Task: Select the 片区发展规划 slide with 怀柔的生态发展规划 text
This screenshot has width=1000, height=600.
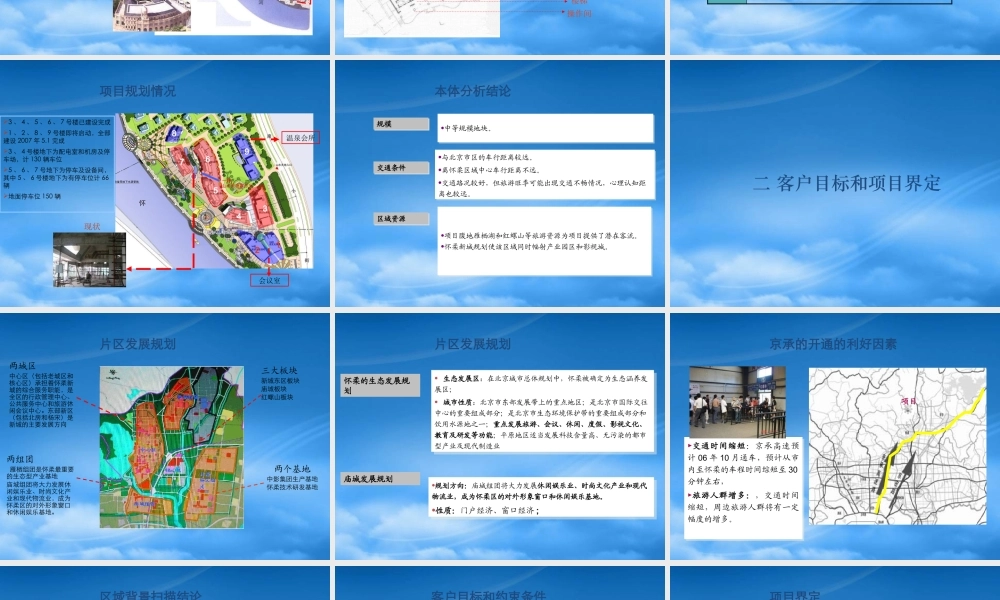Action: point(500,436)
